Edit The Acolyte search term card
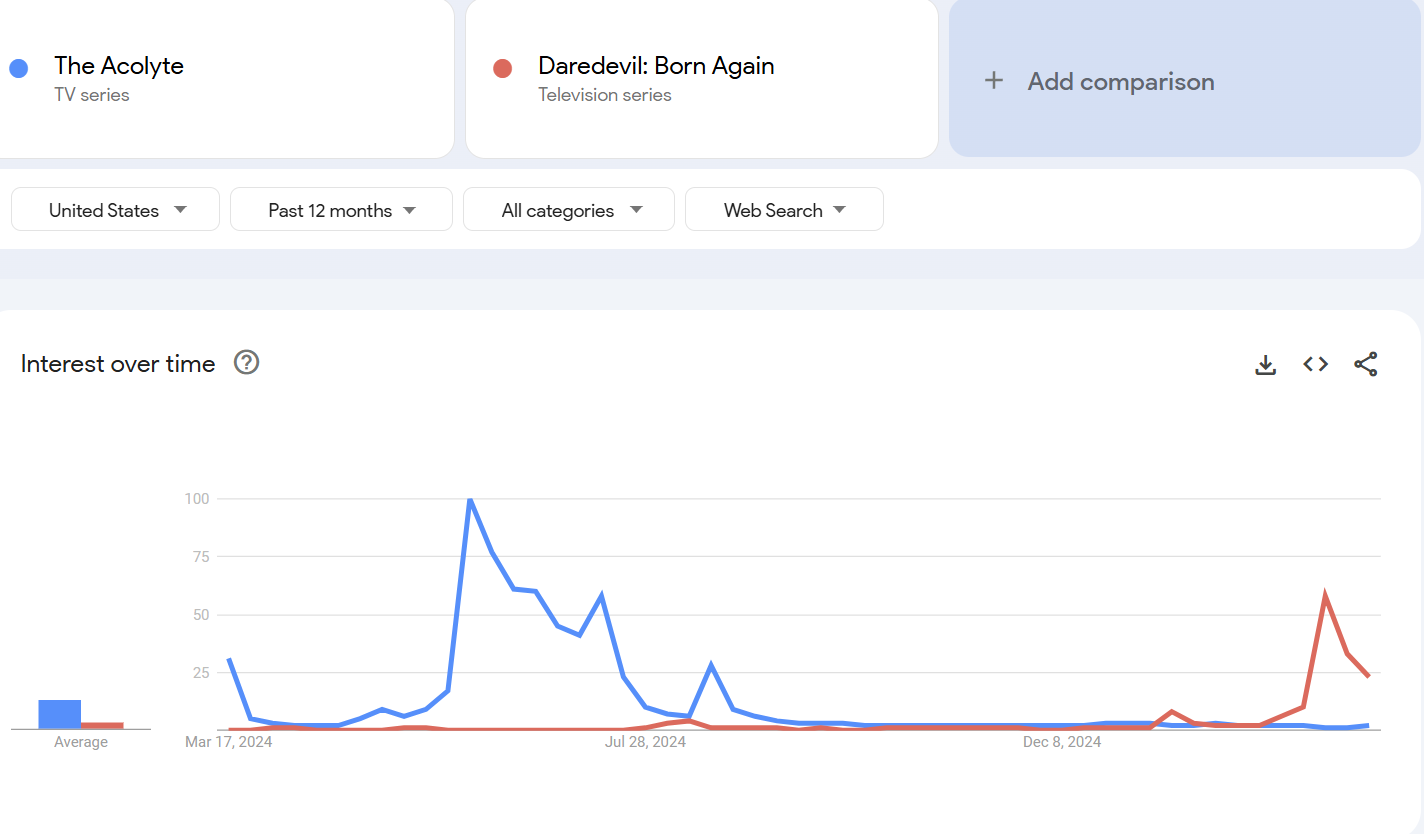The height and width of the screenshot is (834, 1424). [x=225, y=78]
